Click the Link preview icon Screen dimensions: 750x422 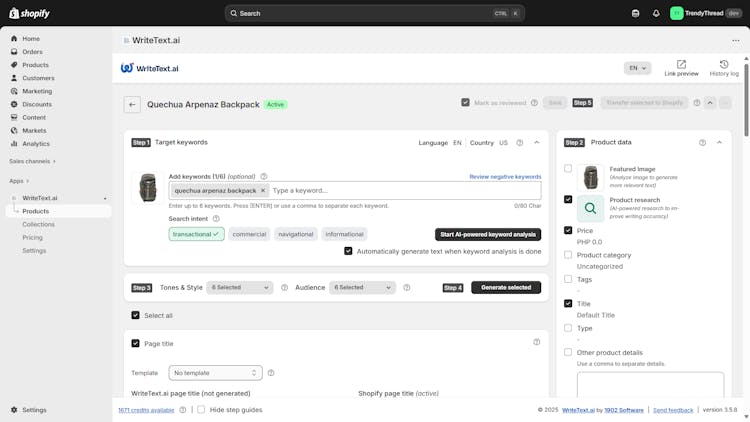coord(681,64)
